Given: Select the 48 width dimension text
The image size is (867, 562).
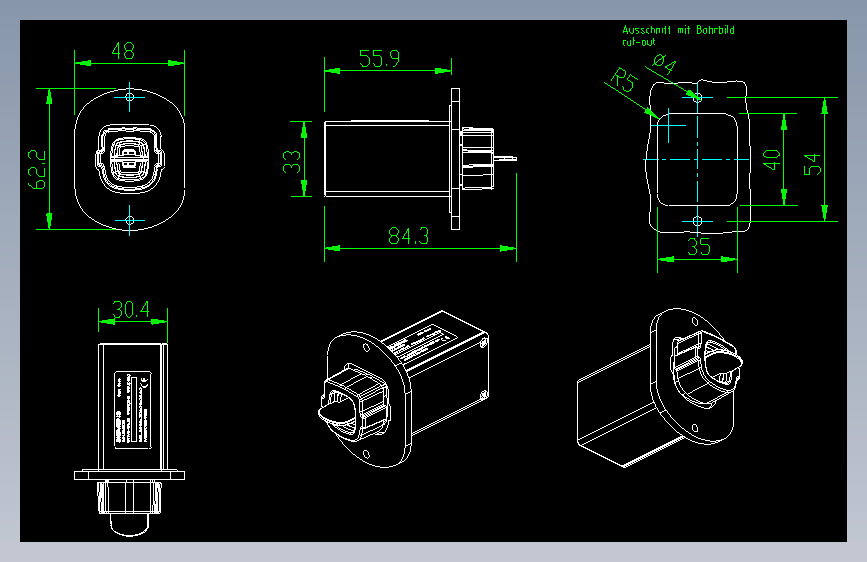Looking at the screenshot, I should 123,51.
